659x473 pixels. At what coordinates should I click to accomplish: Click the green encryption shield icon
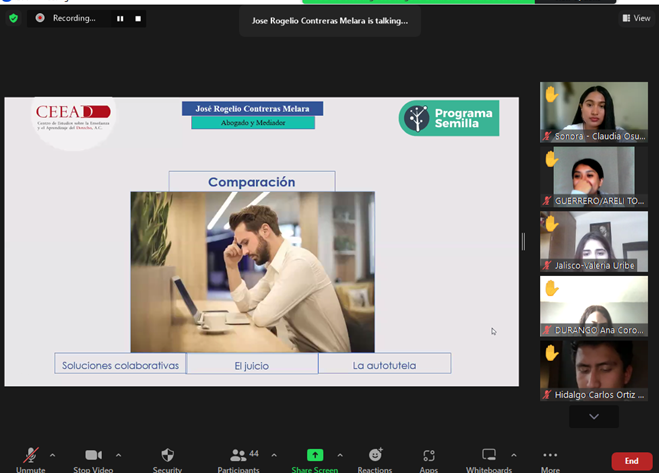[x=13, y=18]
